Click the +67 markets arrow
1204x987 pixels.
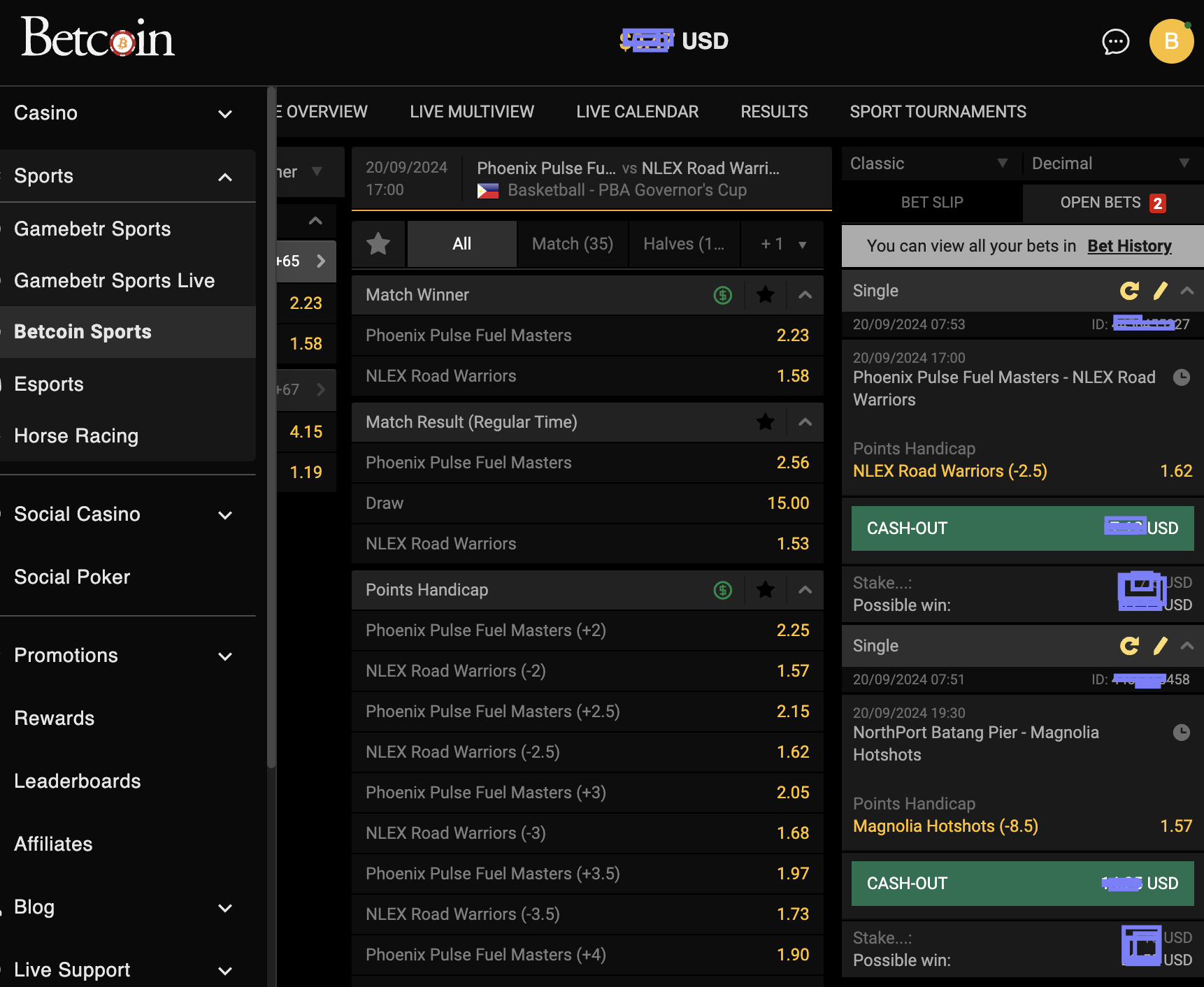click(321, 389)
